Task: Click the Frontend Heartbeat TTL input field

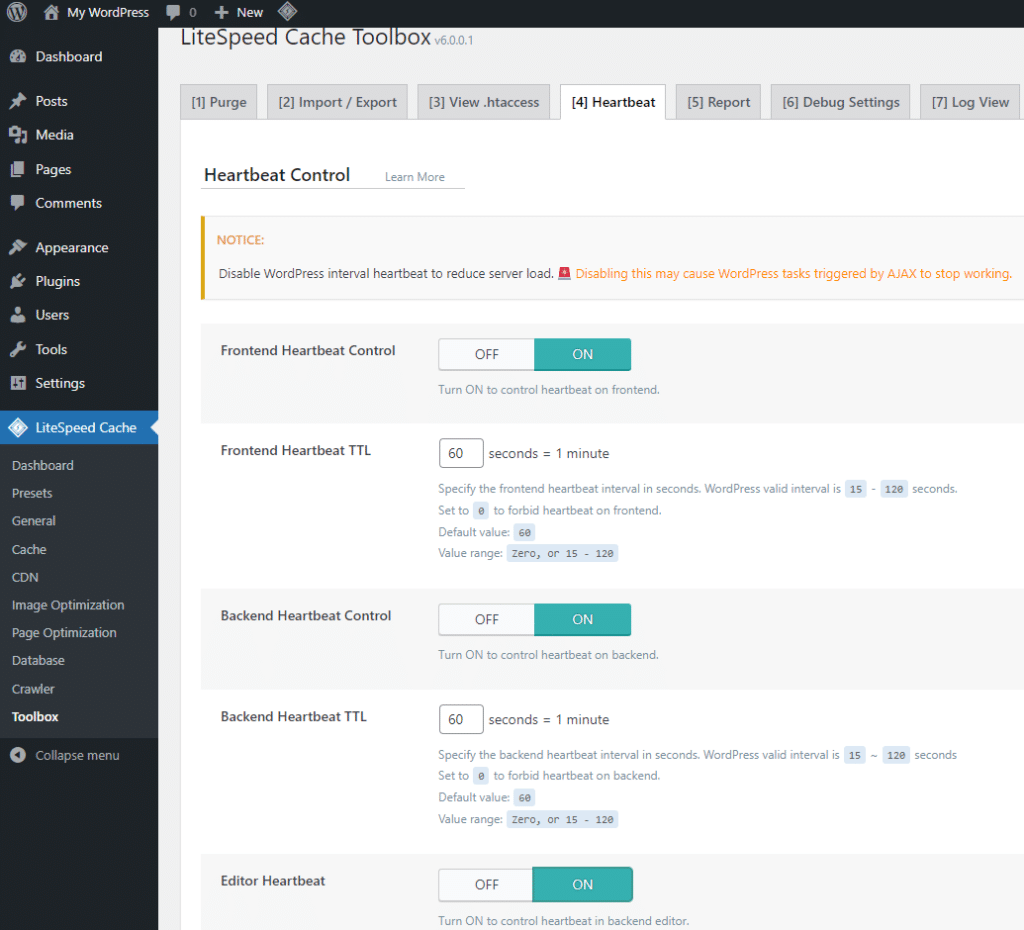Action: tap(461, 453)
